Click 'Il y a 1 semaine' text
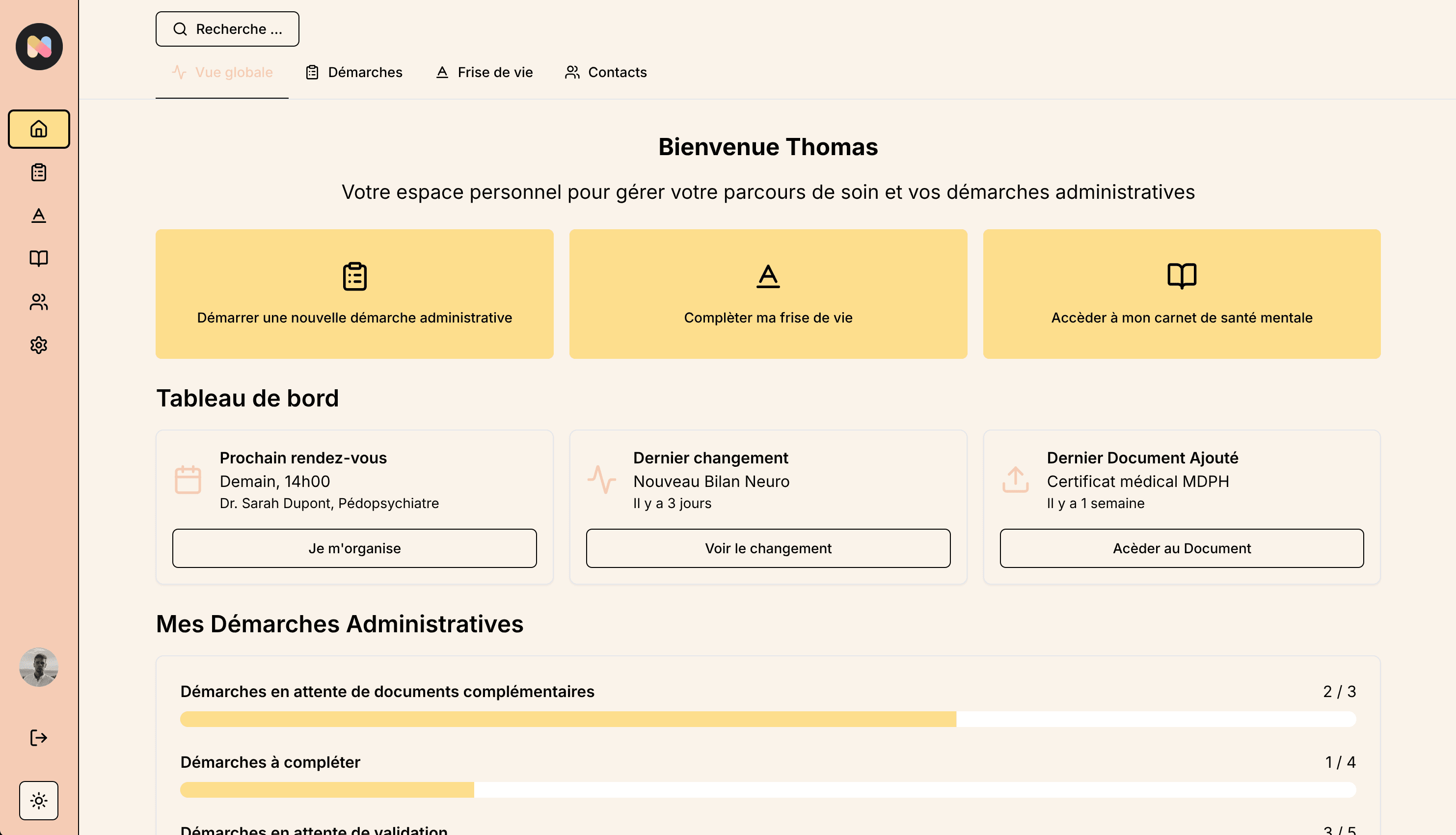Viewport: 1456px width, 835px height. [1095, 504]
